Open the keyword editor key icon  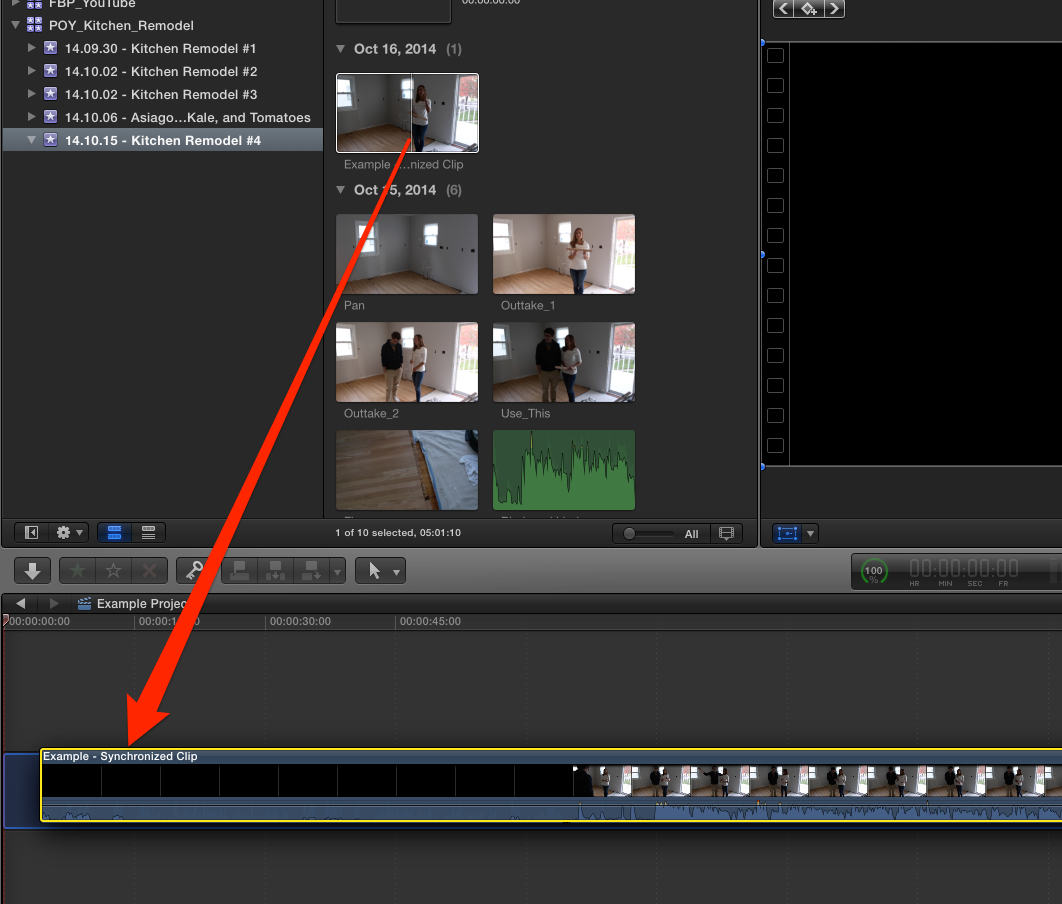194,571
